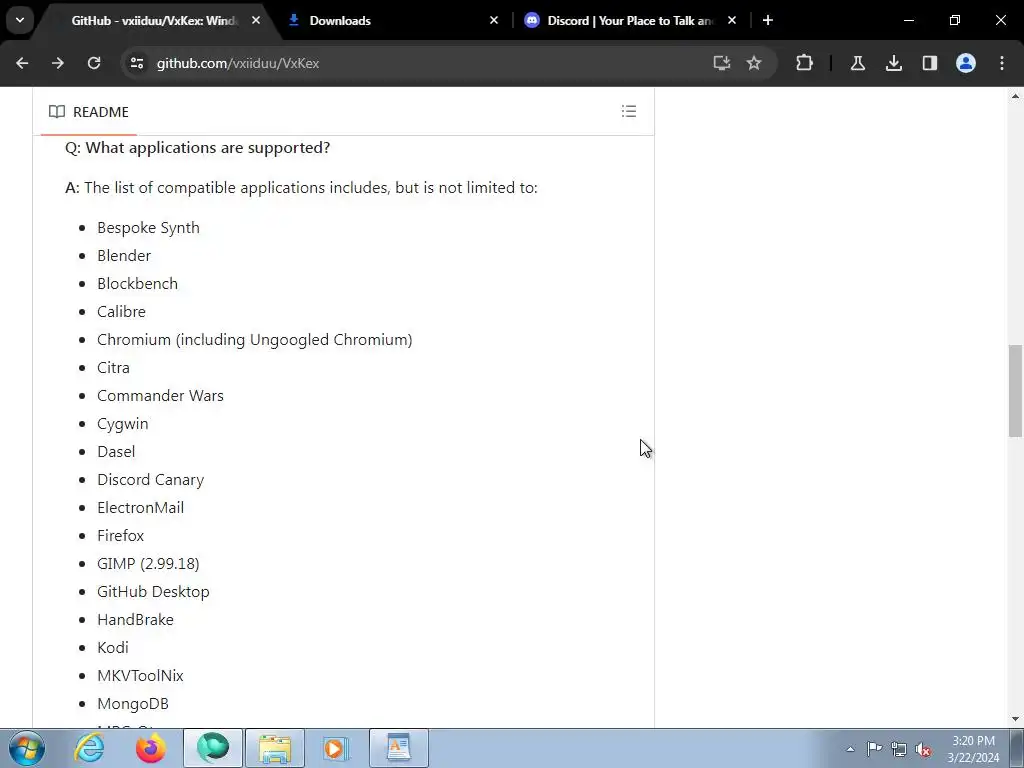View site information icon in address bar

[137, 63]
